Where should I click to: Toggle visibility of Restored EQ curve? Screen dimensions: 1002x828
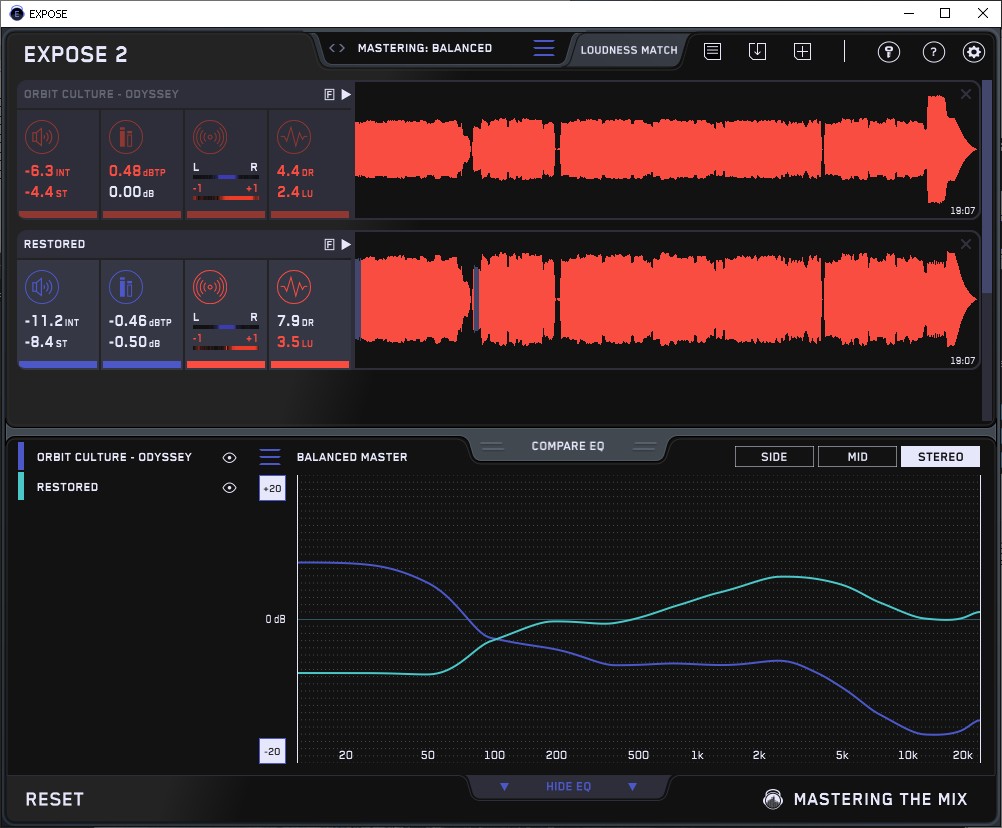coord(229,487)
